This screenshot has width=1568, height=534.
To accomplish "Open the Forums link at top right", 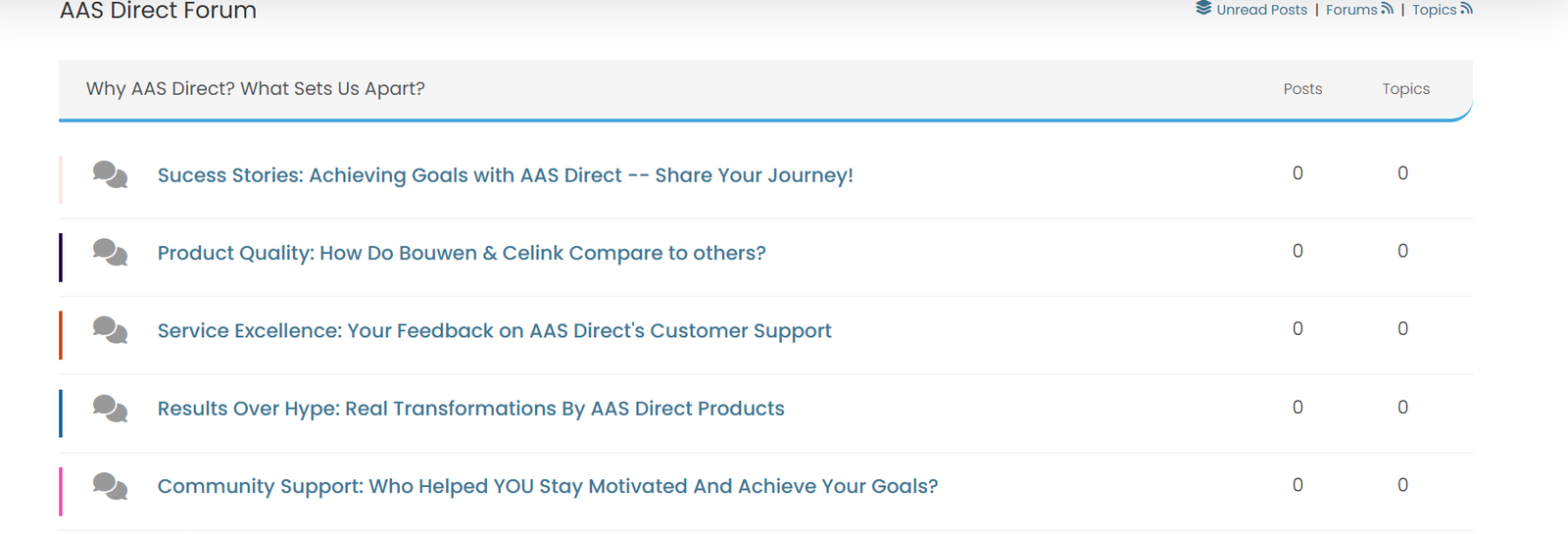I will [1351, 10].
